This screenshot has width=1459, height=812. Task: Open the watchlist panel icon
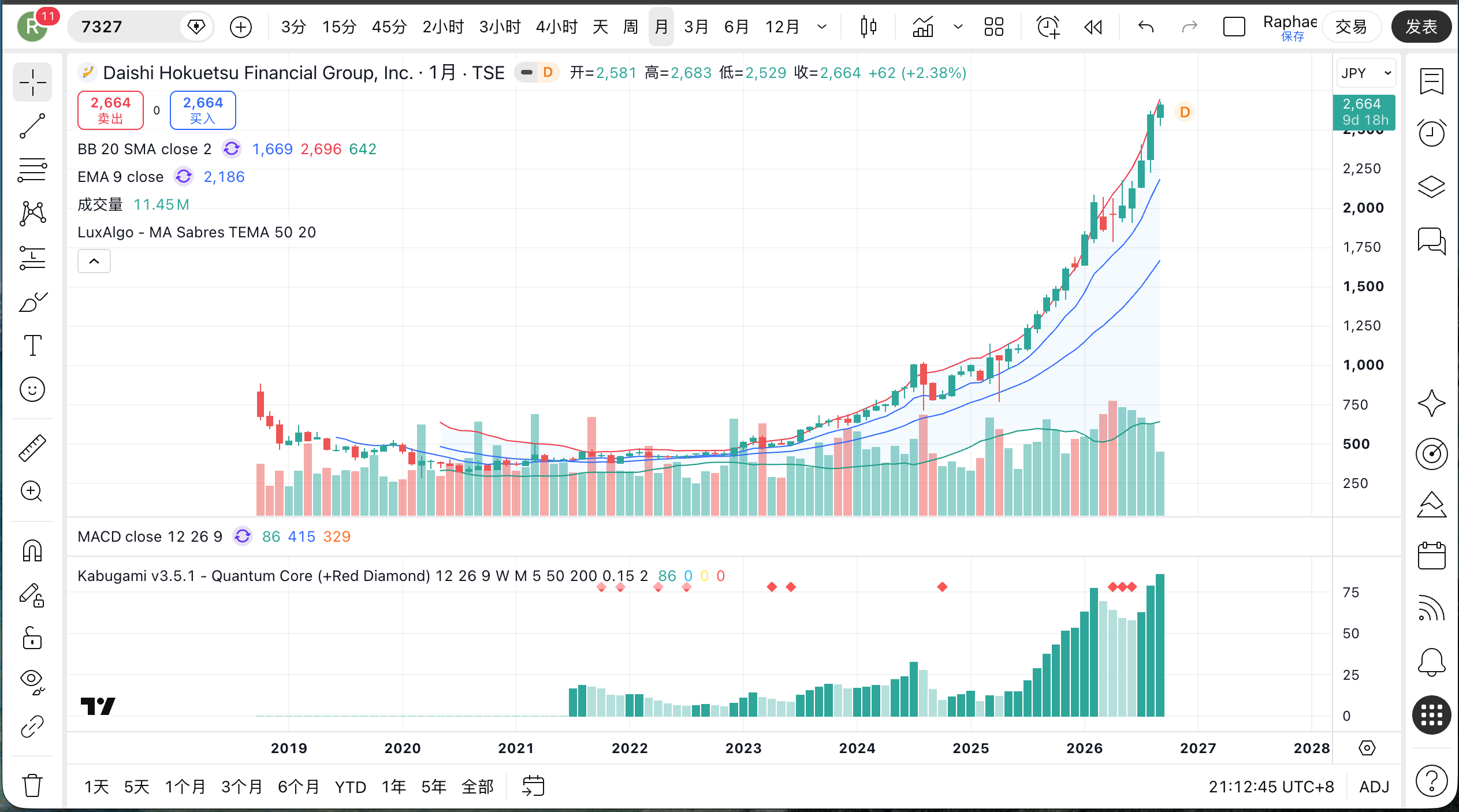1431,81
